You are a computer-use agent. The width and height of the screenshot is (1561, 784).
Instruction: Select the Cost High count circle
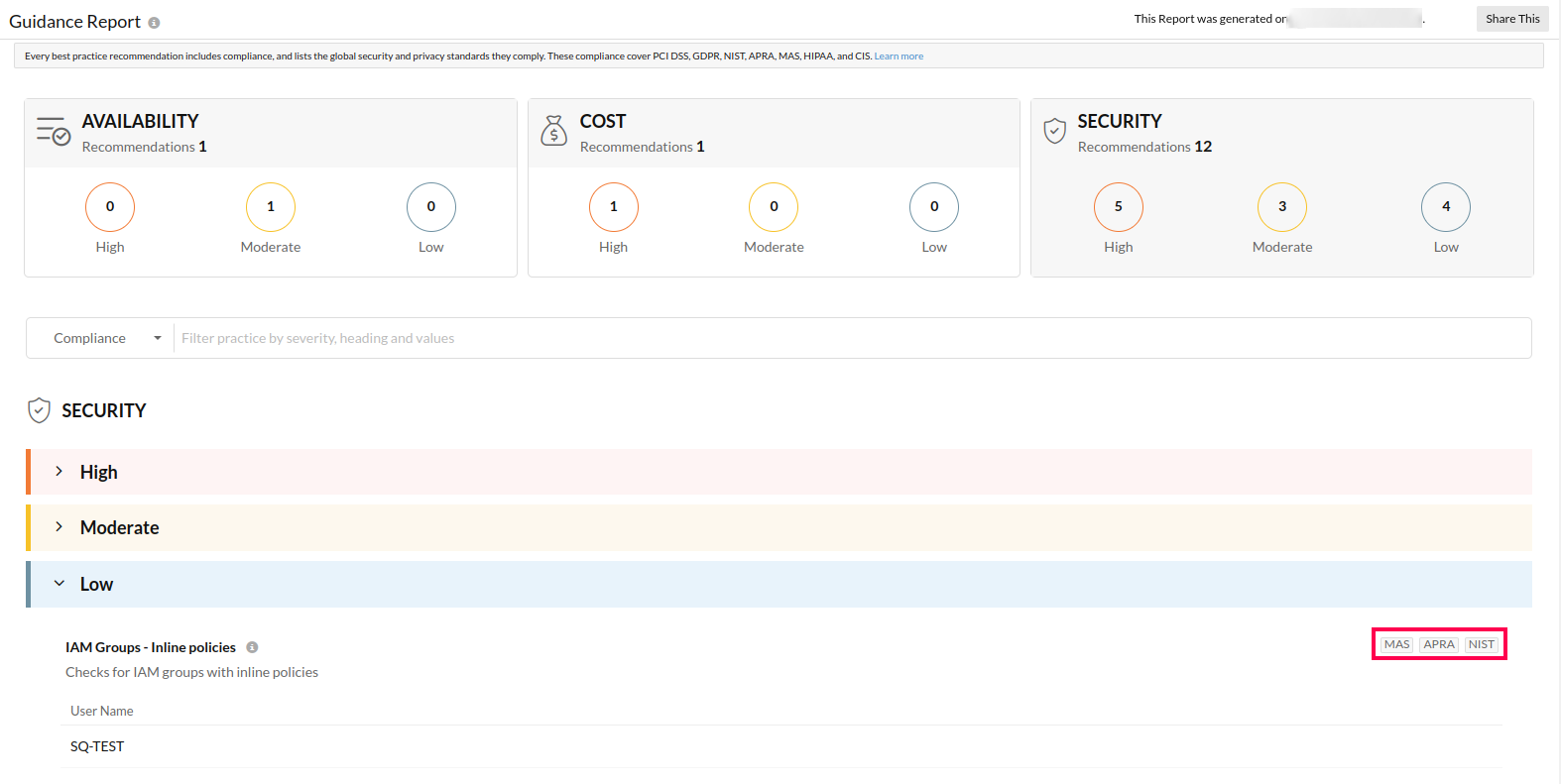613,207
